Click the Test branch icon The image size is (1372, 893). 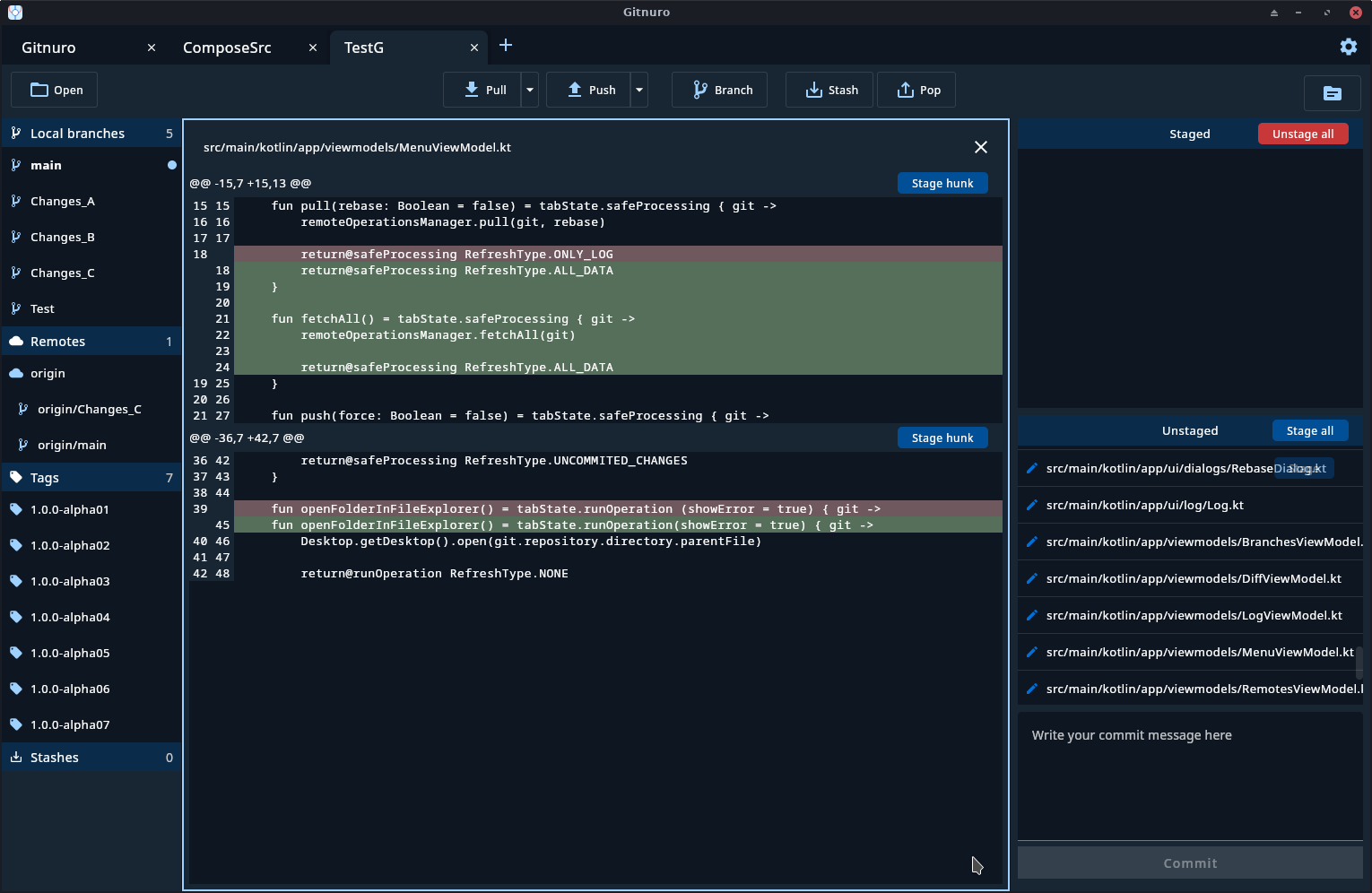[16, 308]
